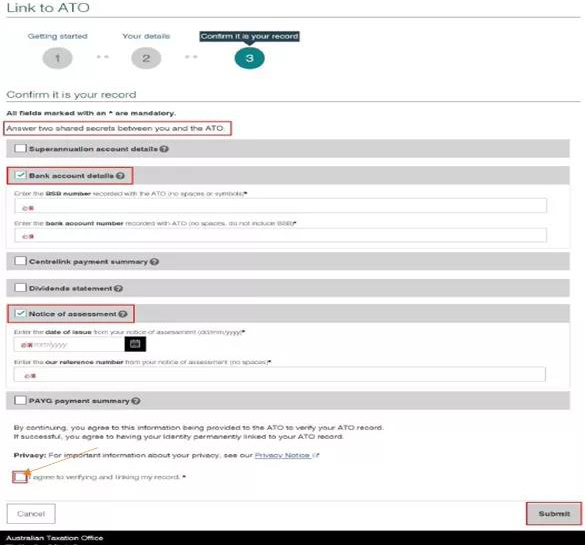
Task: Open the Privacy Notice link
Action: pyautogui.click(x=282, y=455)
